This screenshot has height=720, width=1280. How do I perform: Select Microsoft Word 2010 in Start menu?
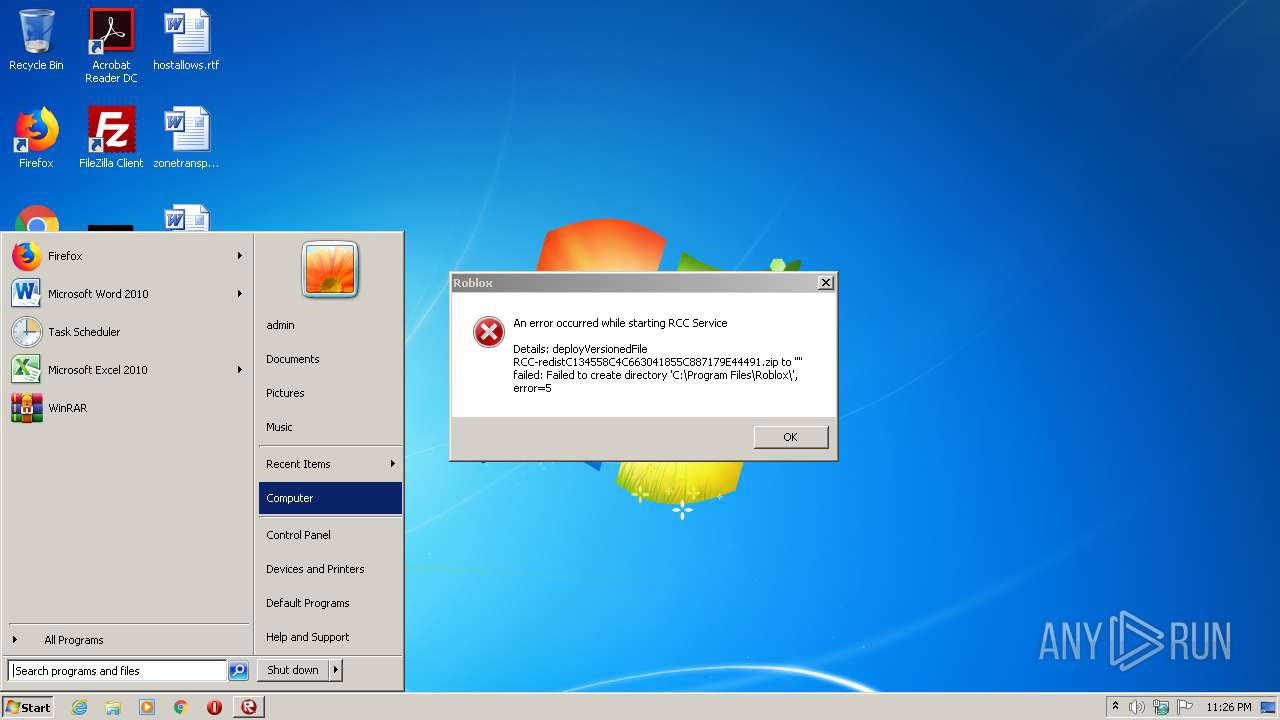click(x=128, y=294)
